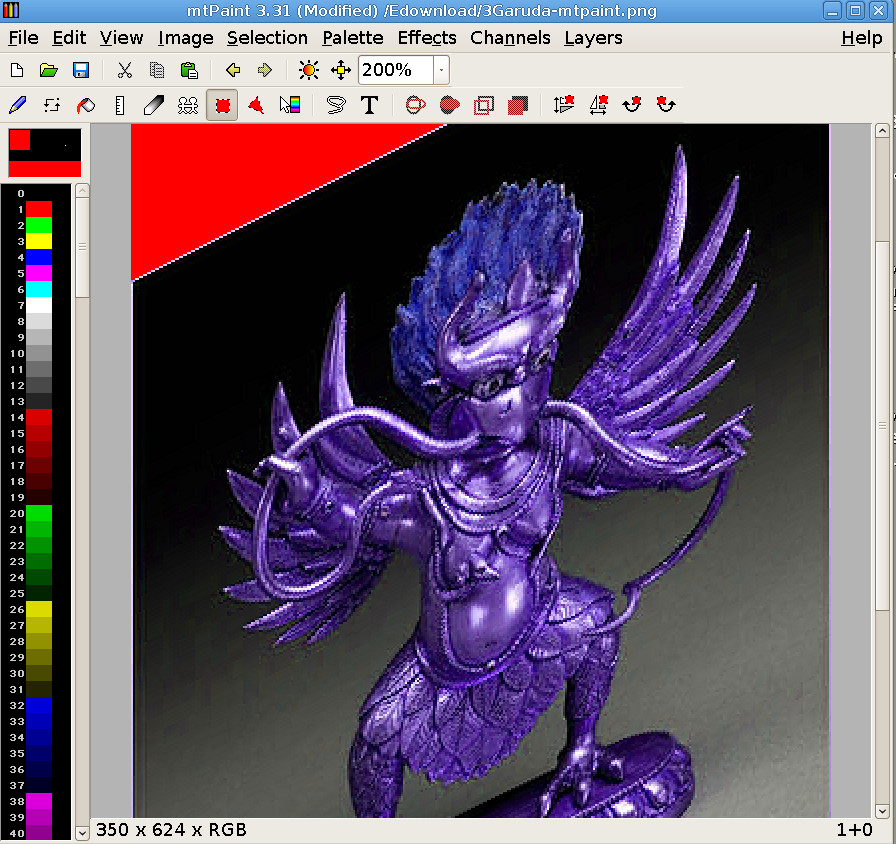Click the canvas vertical scrollbar down arrow

pyautogui.click(x=882, y=811)
